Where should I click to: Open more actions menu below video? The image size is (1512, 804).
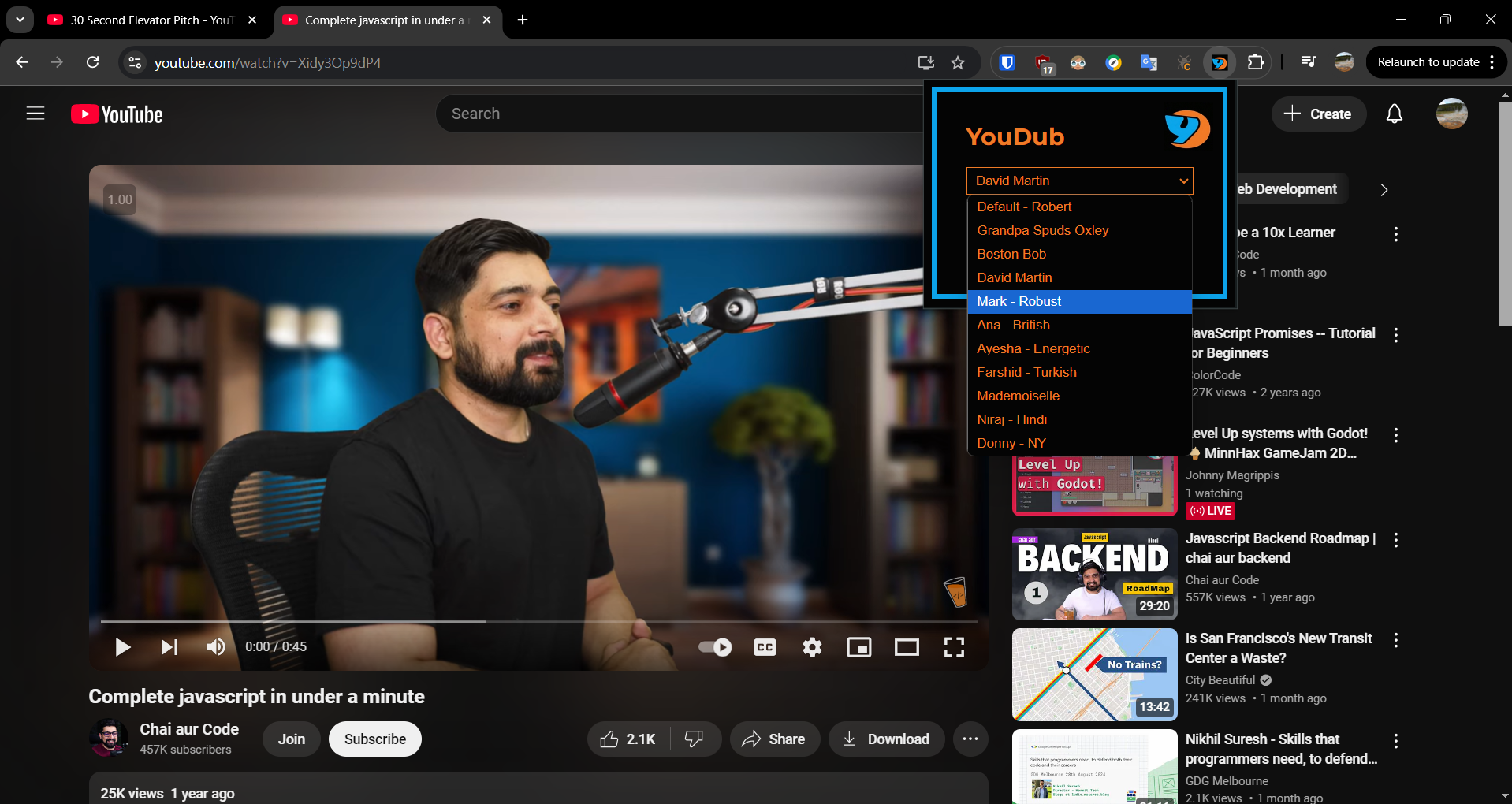[970, 739]
